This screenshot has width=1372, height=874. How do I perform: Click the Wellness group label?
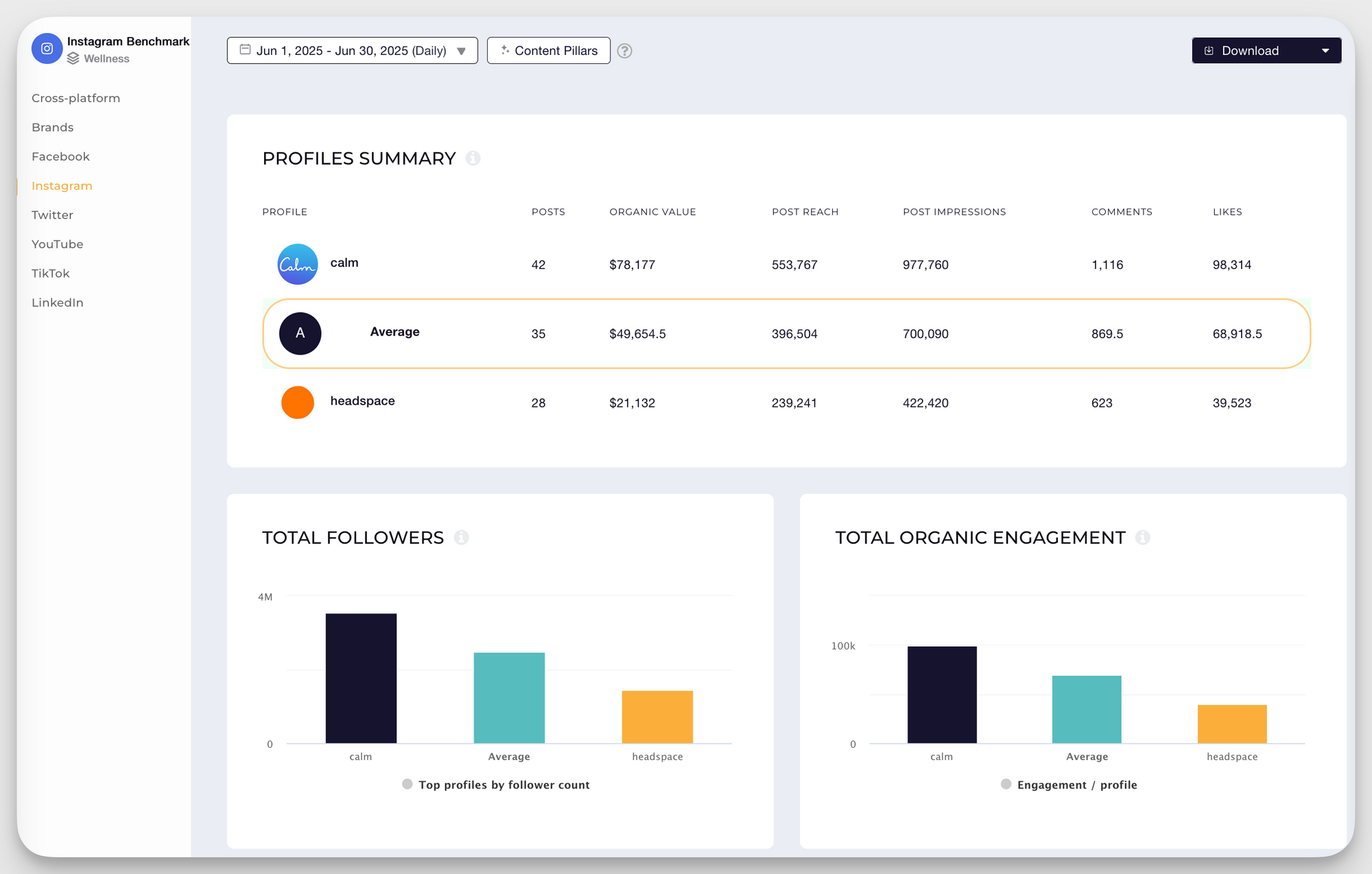[x=106, y=59]
